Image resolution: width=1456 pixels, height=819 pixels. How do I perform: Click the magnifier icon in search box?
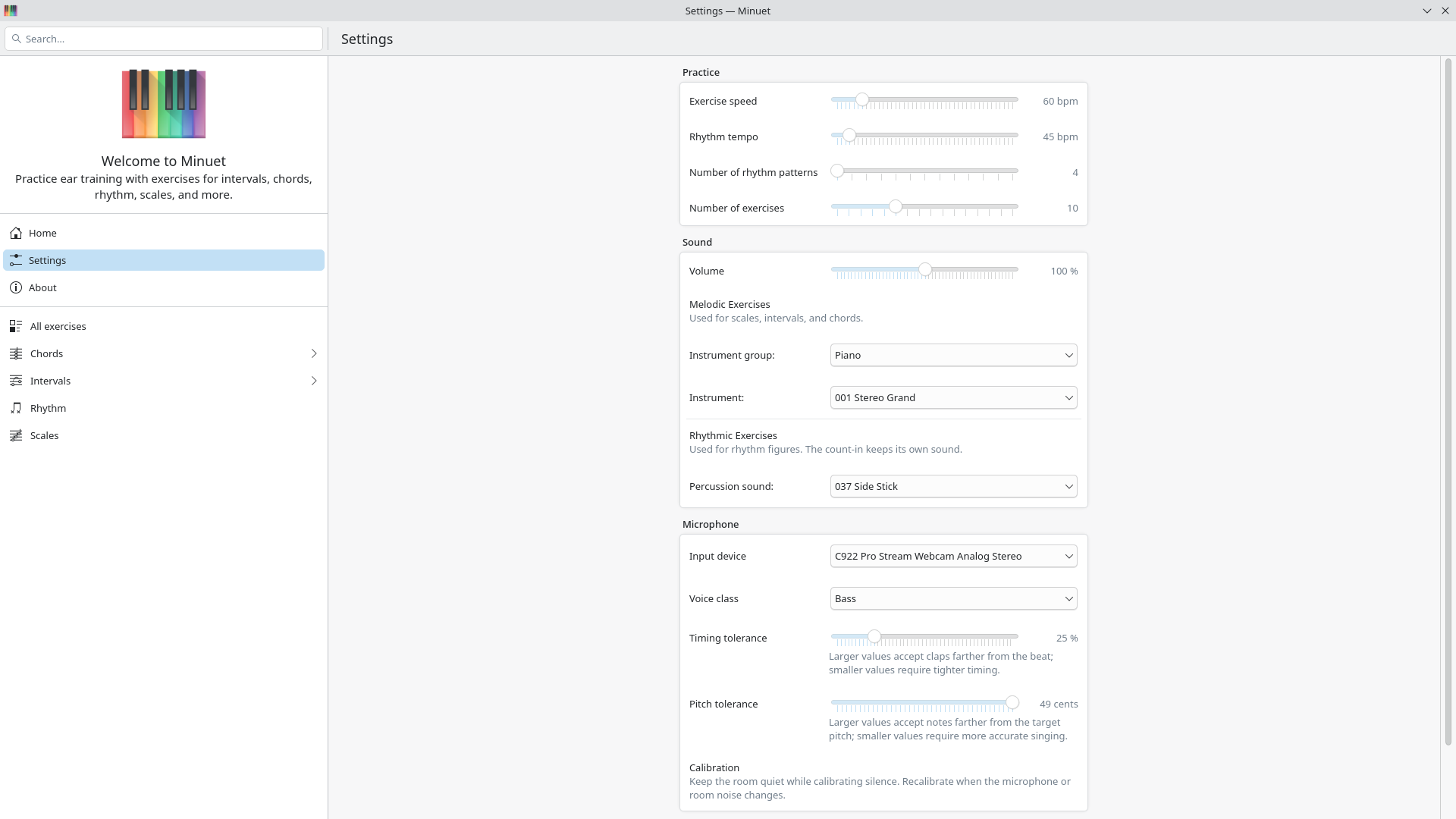pyautogui.click(x=17, y=39)
